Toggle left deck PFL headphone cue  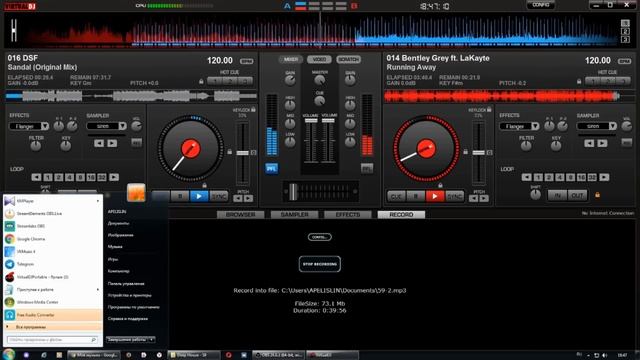271,168
